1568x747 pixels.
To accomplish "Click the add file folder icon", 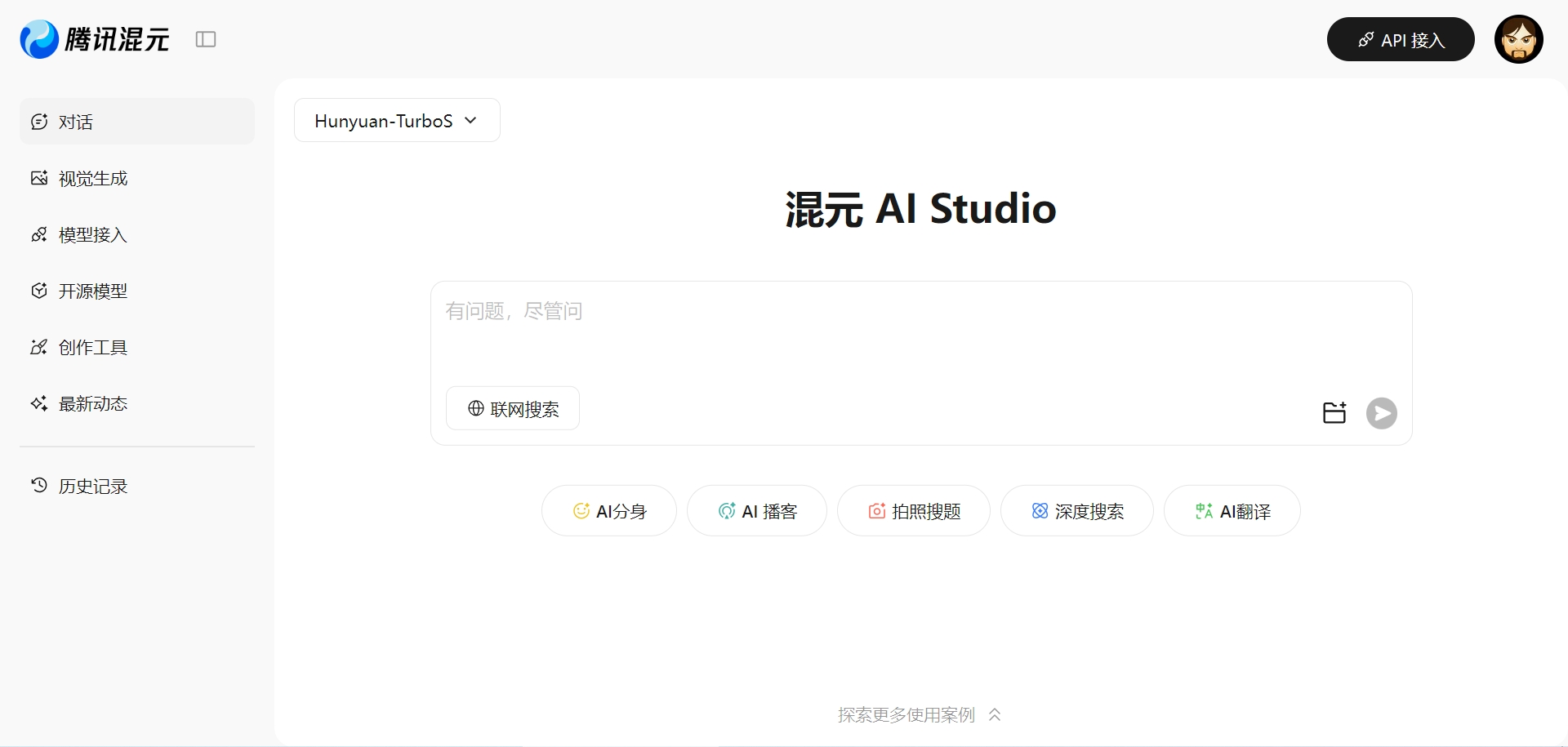I will click(1334, 413).
